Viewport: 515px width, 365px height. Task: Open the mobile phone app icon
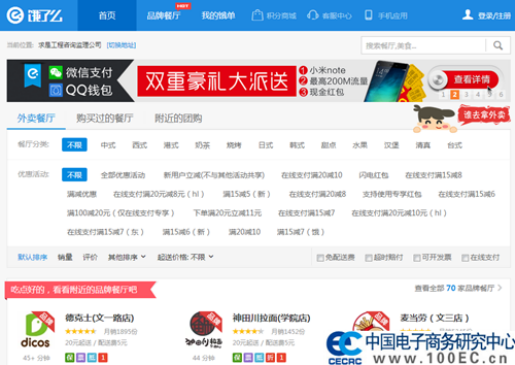pos(368,15)
